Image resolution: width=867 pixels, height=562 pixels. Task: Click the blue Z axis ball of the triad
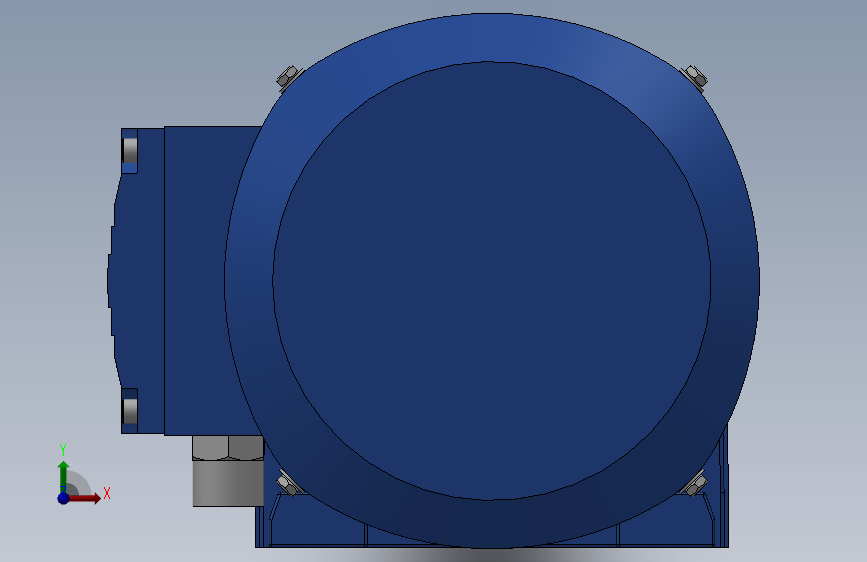[63, 498]
